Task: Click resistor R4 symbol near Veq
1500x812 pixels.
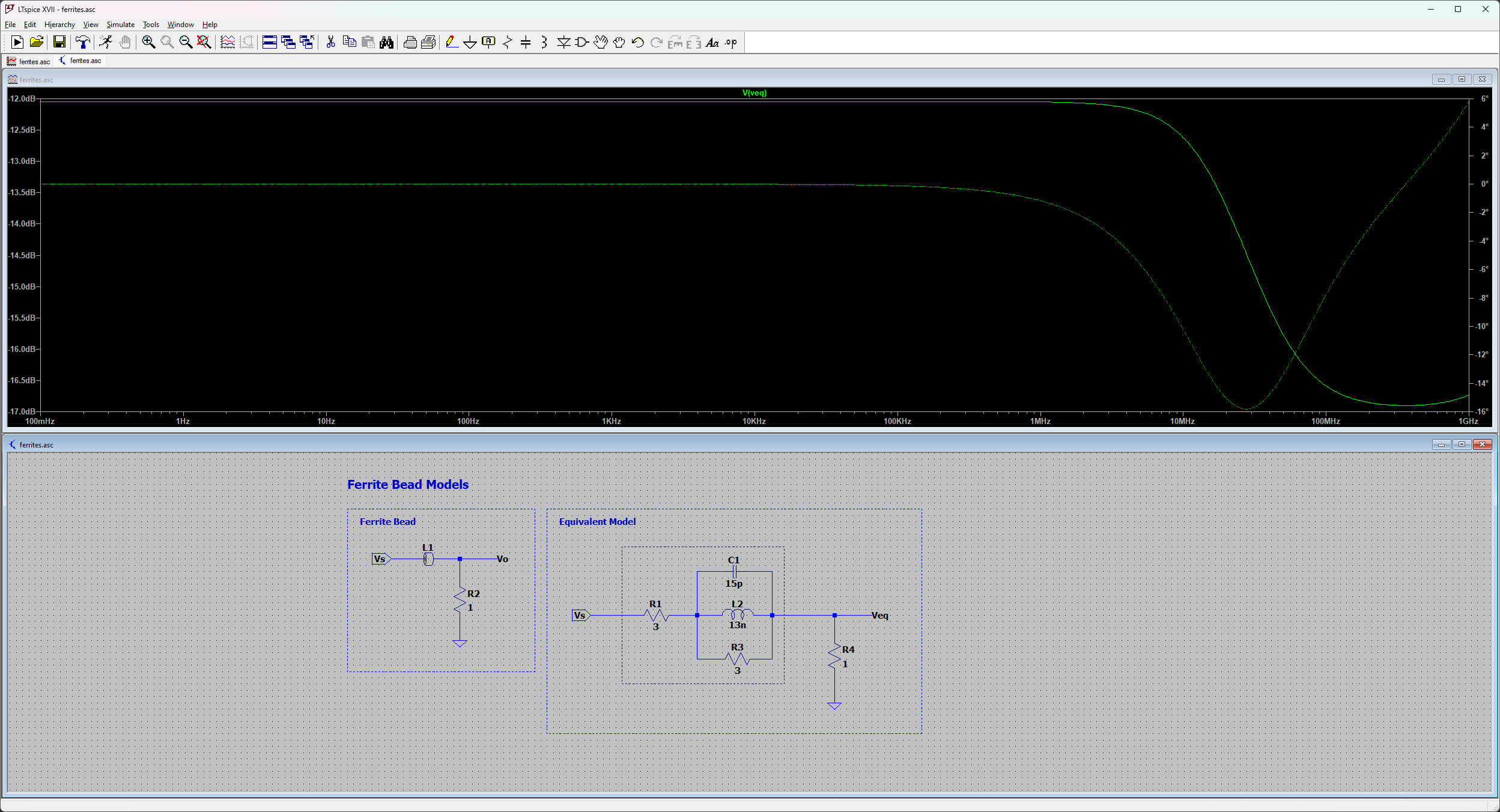Action: pos(834,656)
